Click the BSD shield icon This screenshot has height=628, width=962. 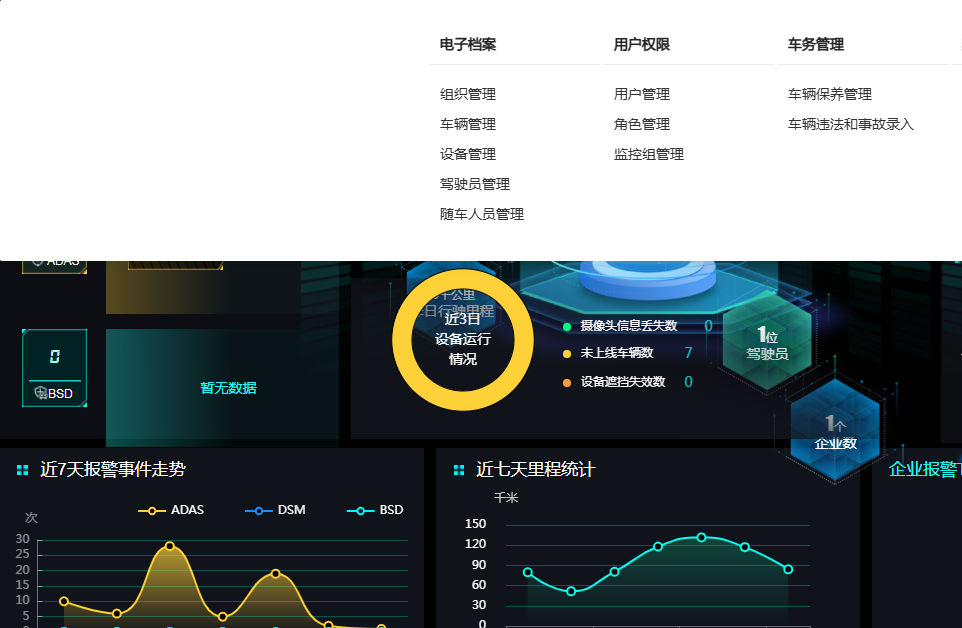[x=40, y=393]
